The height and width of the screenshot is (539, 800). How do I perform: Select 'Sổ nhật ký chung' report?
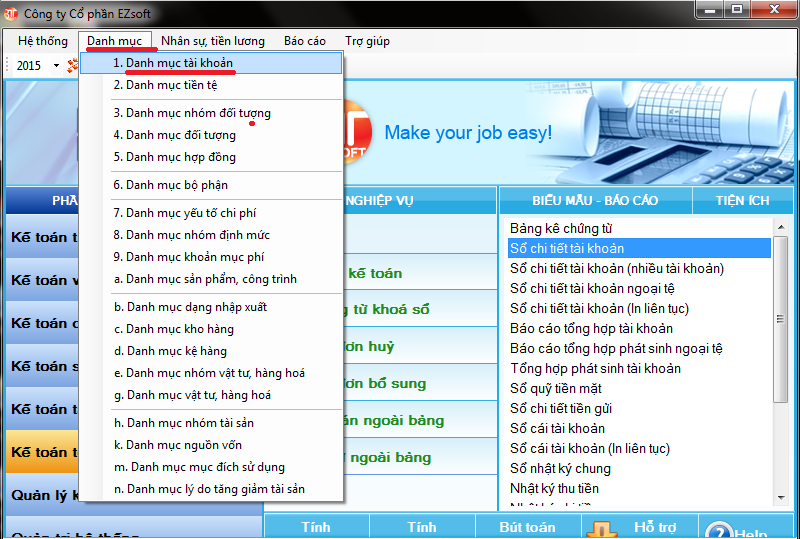tap(560, 468)
